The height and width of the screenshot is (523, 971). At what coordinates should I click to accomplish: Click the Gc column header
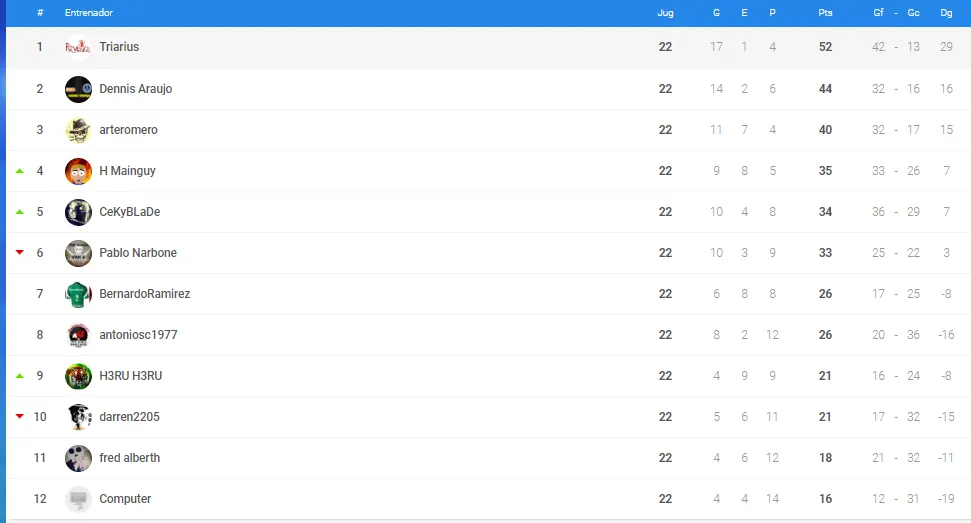click(x=913, y=12)
